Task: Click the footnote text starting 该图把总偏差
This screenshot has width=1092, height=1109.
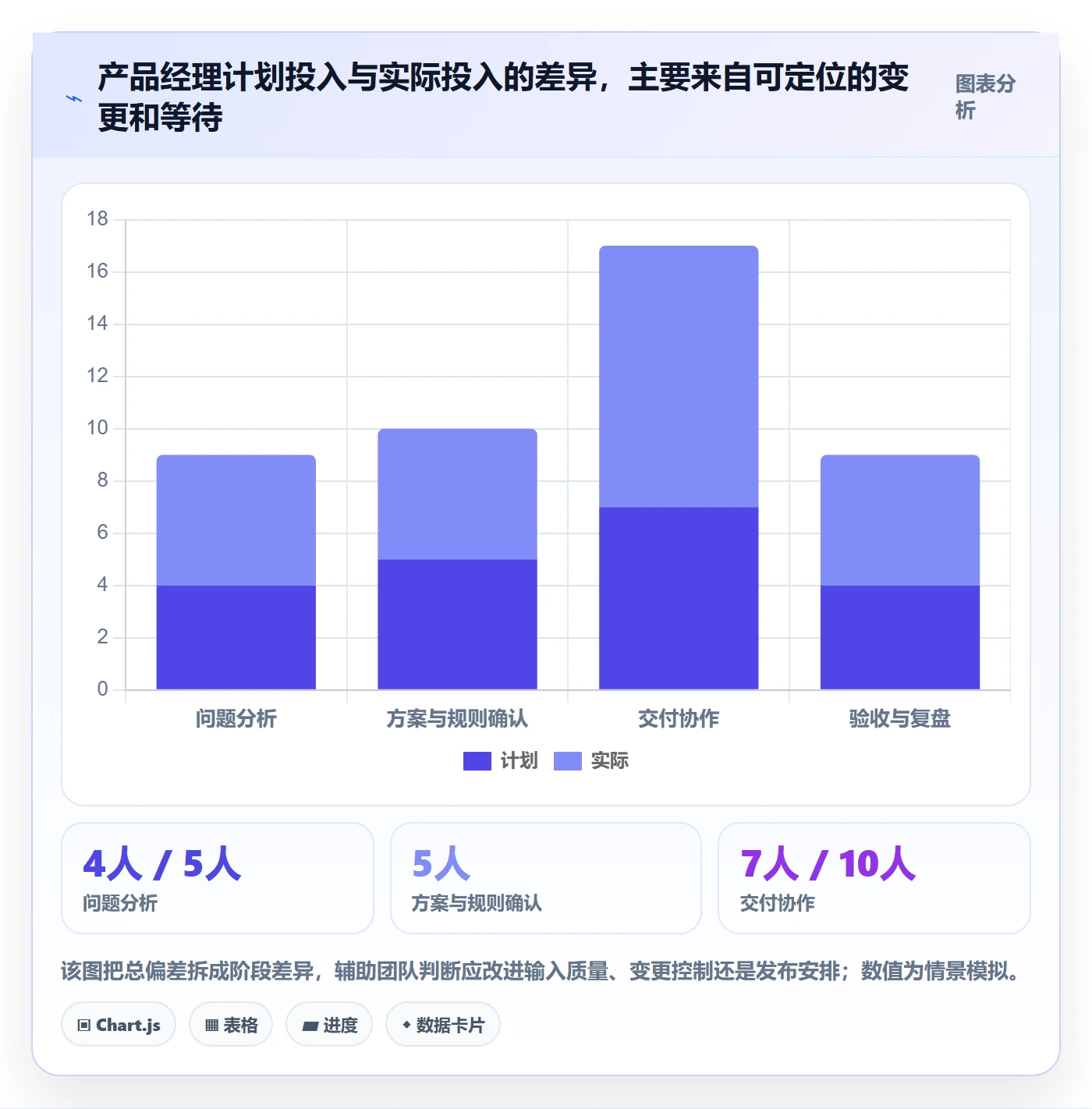Action: tap(540, 971)
